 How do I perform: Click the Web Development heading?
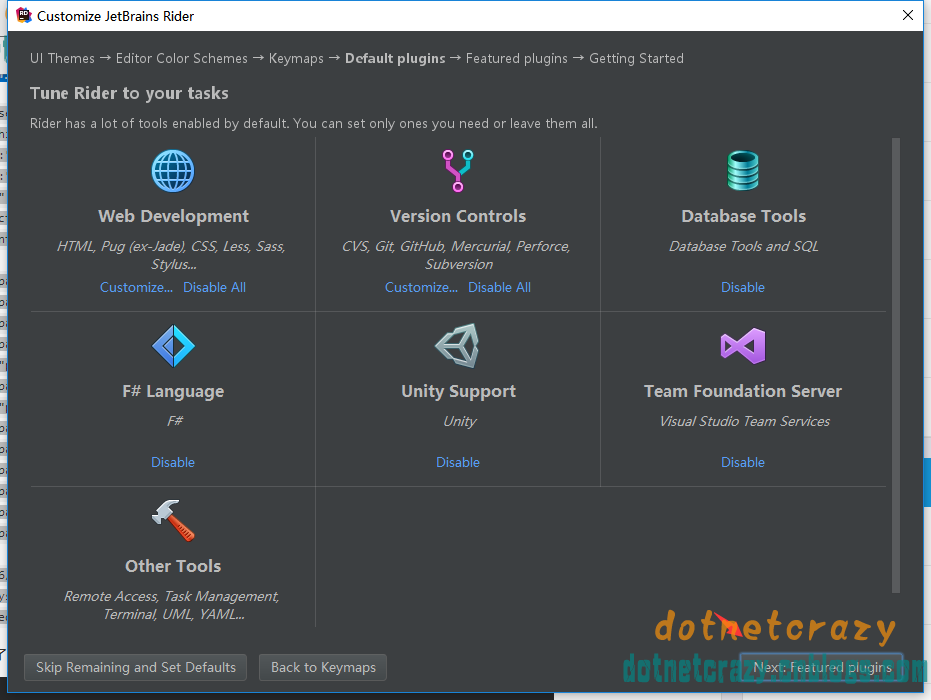(173, 216)
